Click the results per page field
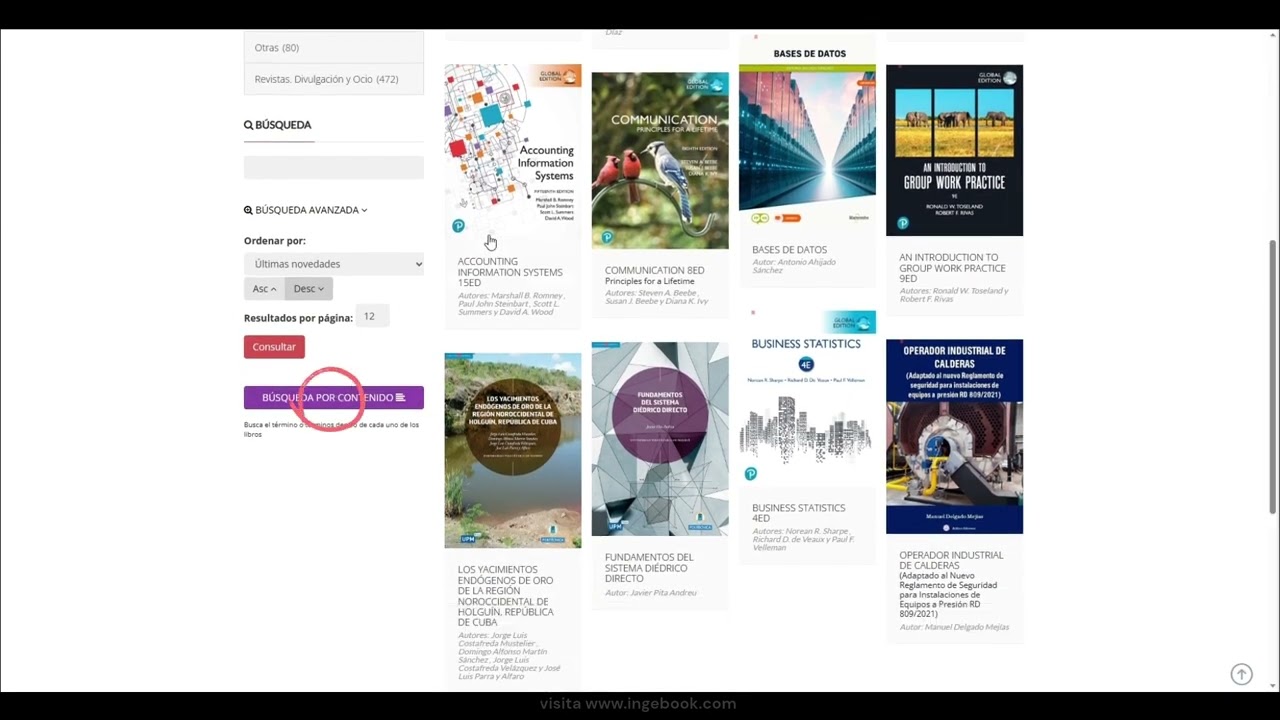 pos(373,316)
